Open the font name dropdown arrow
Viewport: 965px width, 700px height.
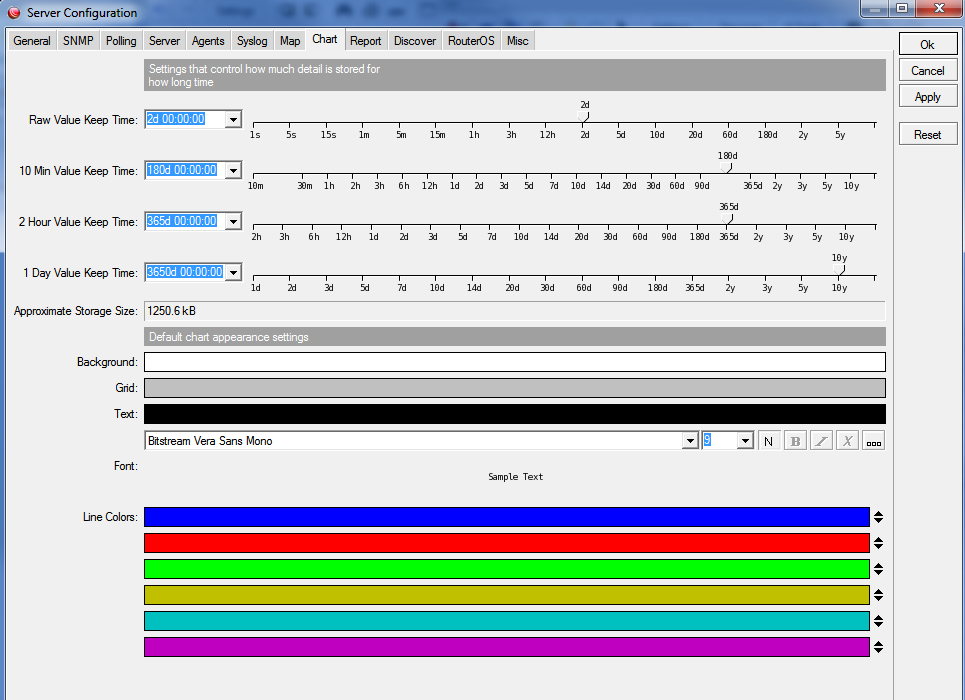690,441
